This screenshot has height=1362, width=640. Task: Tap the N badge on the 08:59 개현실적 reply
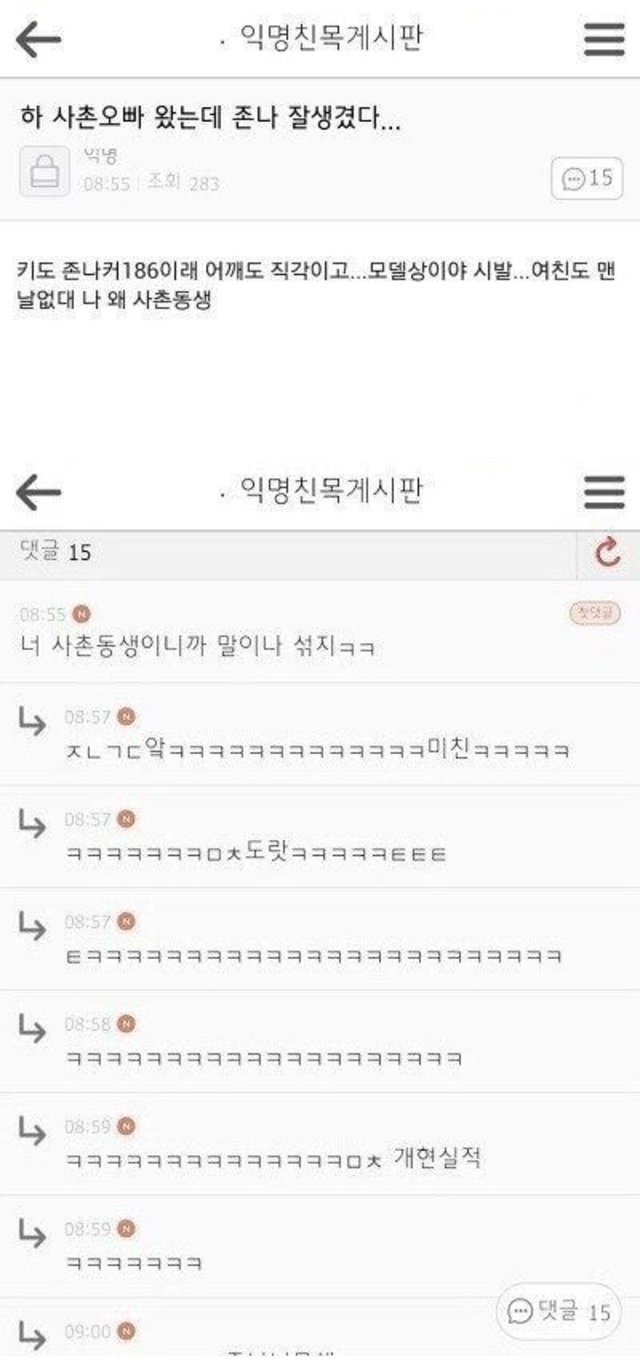[126, 1126]
